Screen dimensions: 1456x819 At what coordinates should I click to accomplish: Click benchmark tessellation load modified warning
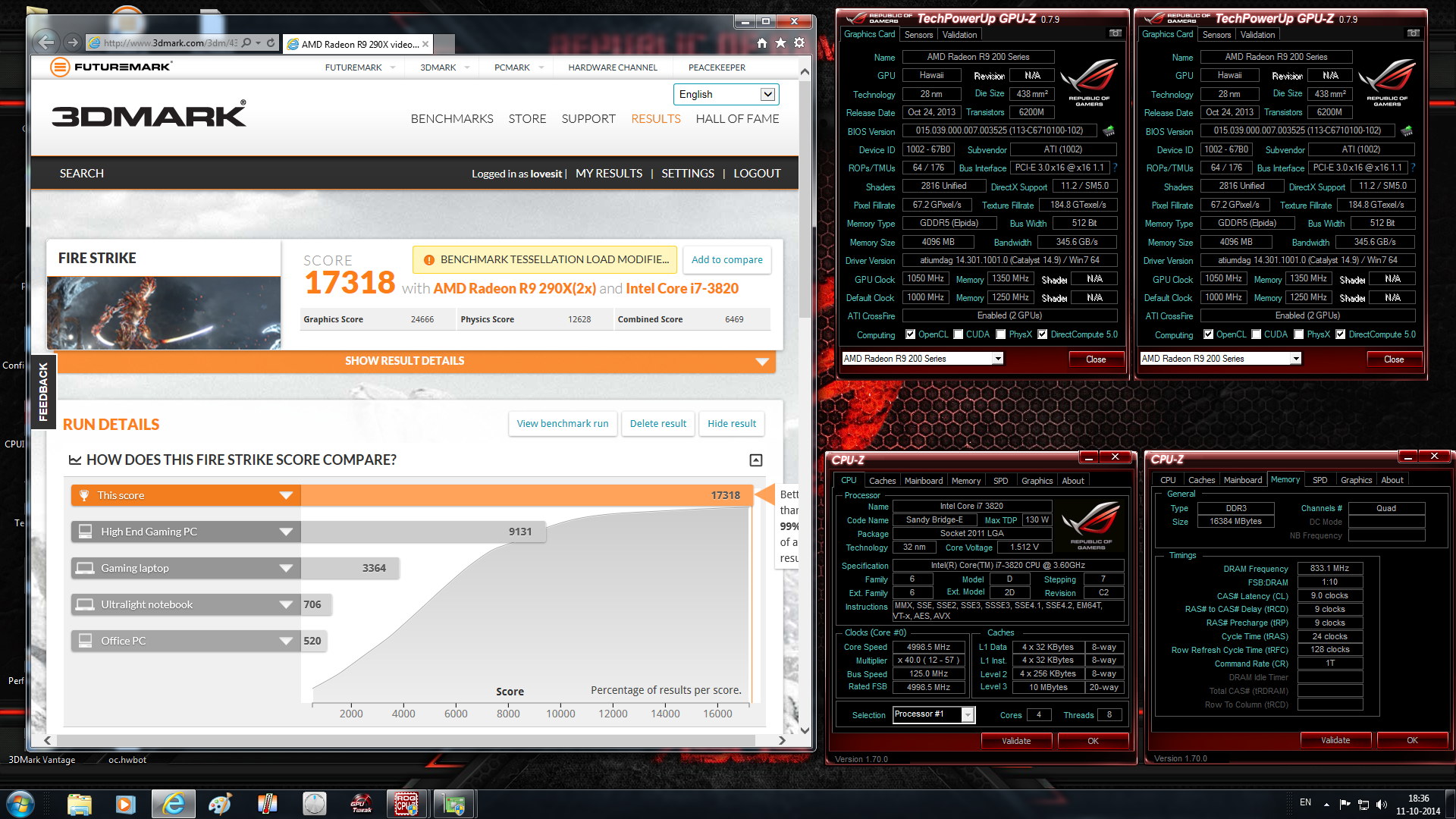coord(545,259)
